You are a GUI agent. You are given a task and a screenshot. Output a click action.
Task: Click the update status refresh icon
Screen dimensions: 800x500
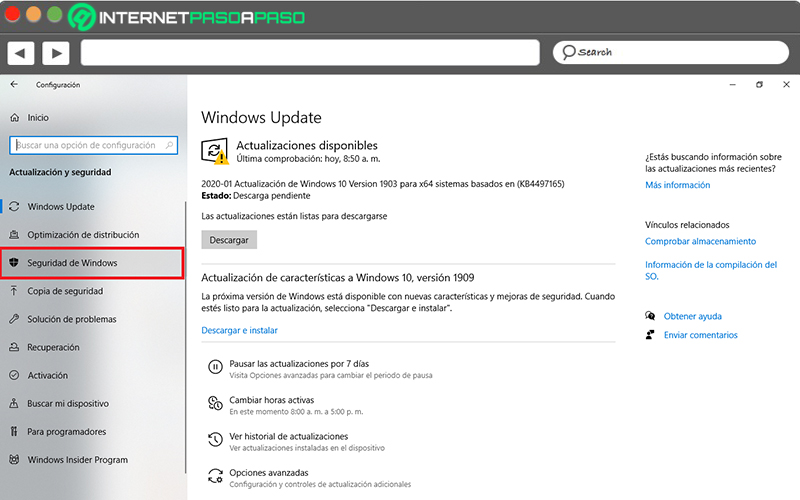coord(215,151)
